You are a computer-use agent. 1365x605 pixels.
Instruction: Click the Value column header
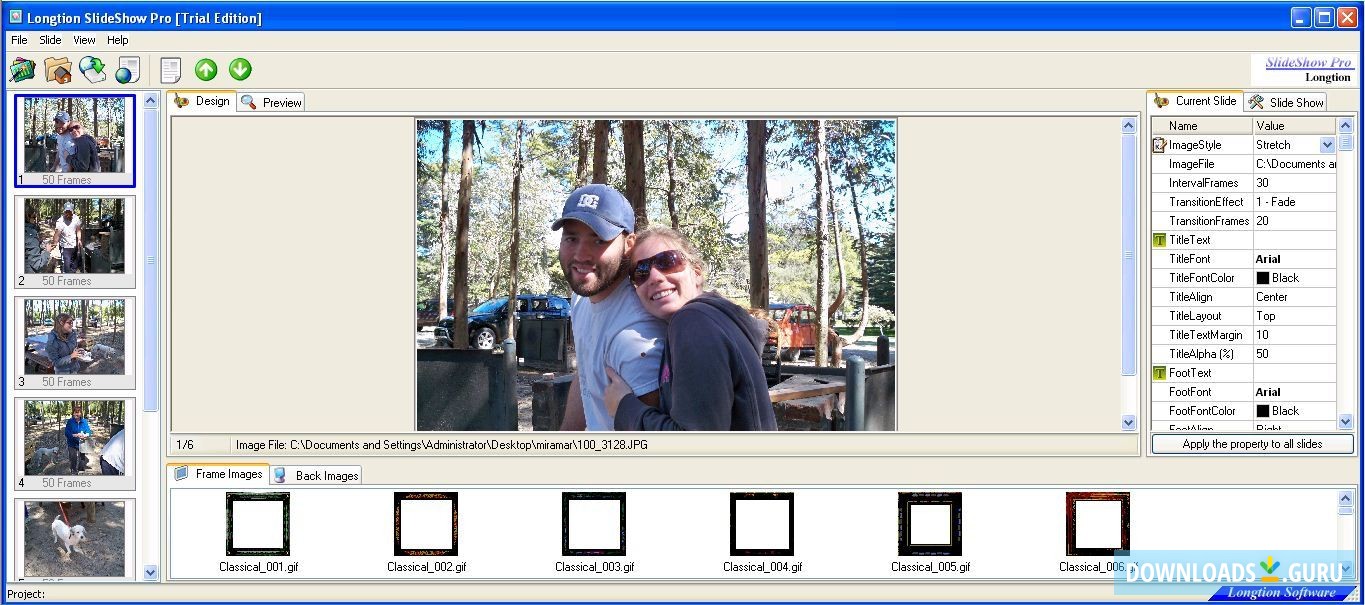click(1295, 126)
